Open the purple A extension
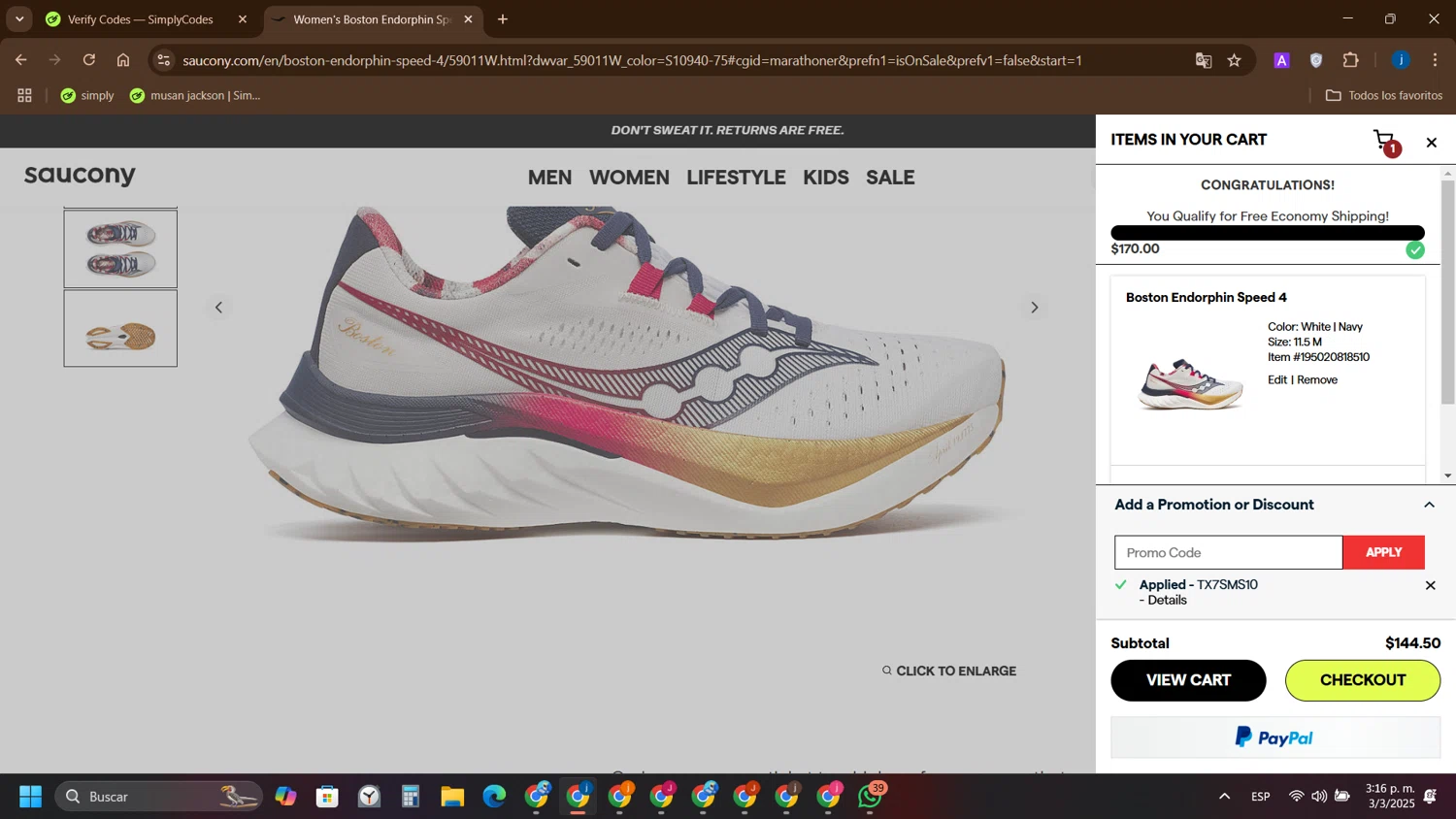The height and width of the screenshot is (819, 1456). (1281, 60)
